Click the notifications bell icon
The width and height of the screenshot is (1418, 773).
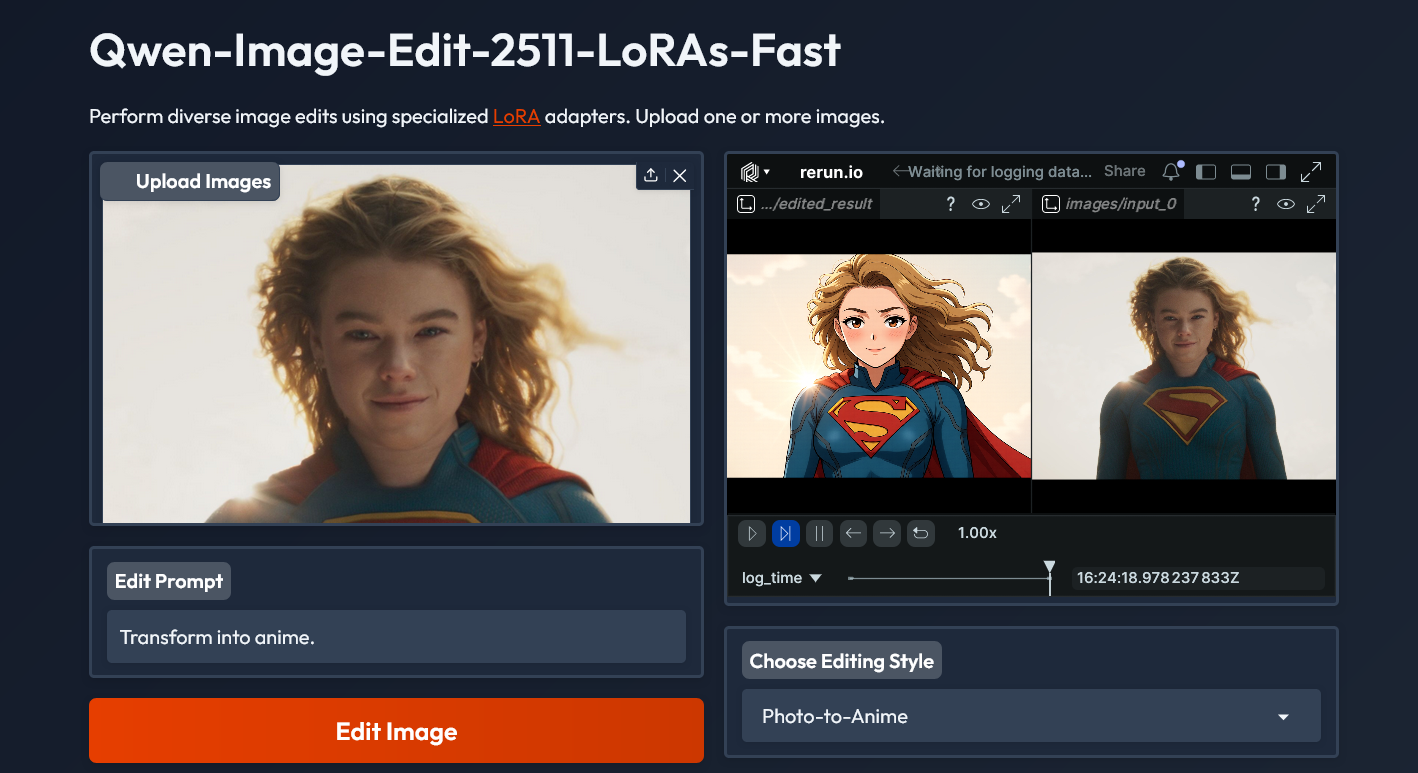[1170, 172]
